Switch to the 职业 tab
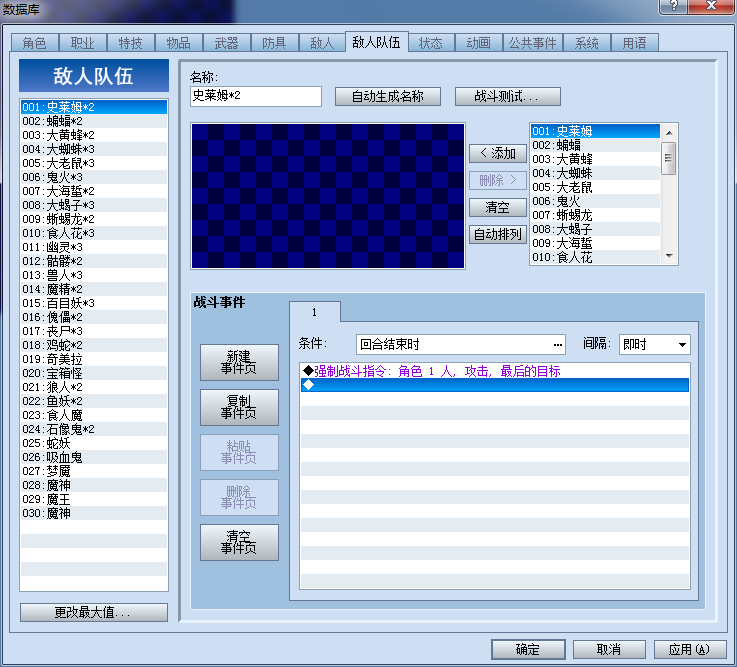Screen dimensions: 737x667 click(x=82, y=43)
